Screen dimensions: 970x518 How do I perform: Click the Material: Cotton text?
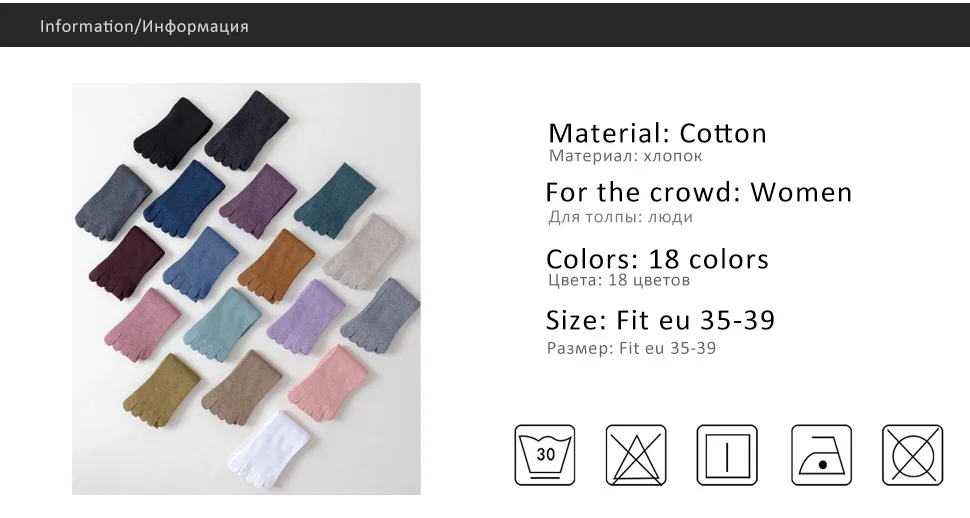(x=657, y=133)
